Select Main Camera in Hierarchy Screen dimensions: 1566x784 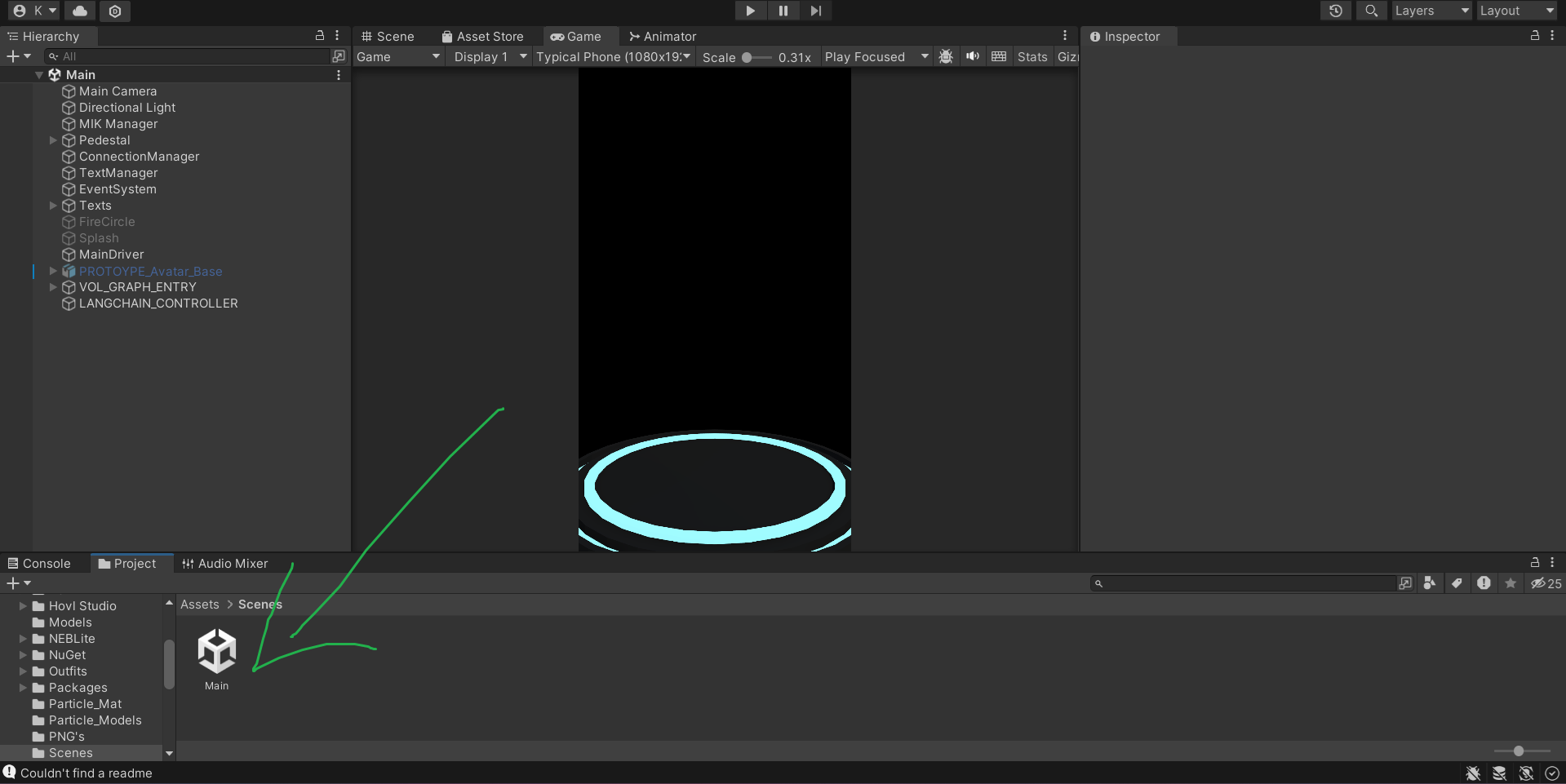click(x=118, y=91)
